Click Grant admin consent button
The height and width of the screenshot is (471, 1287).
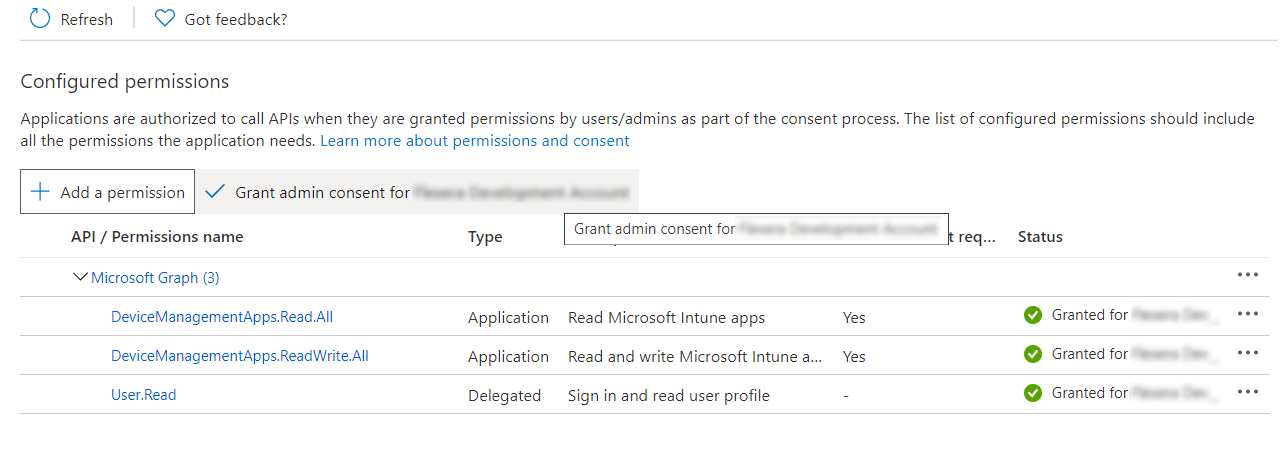(418, 192)
